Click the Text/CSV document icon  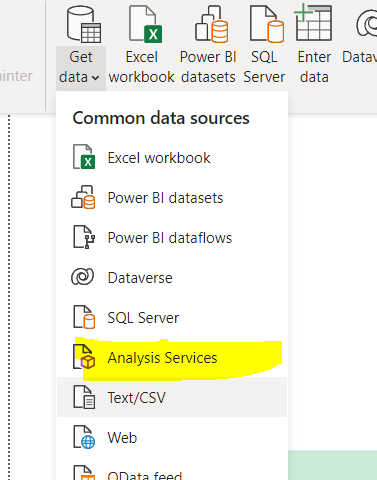tap(84, 397)
